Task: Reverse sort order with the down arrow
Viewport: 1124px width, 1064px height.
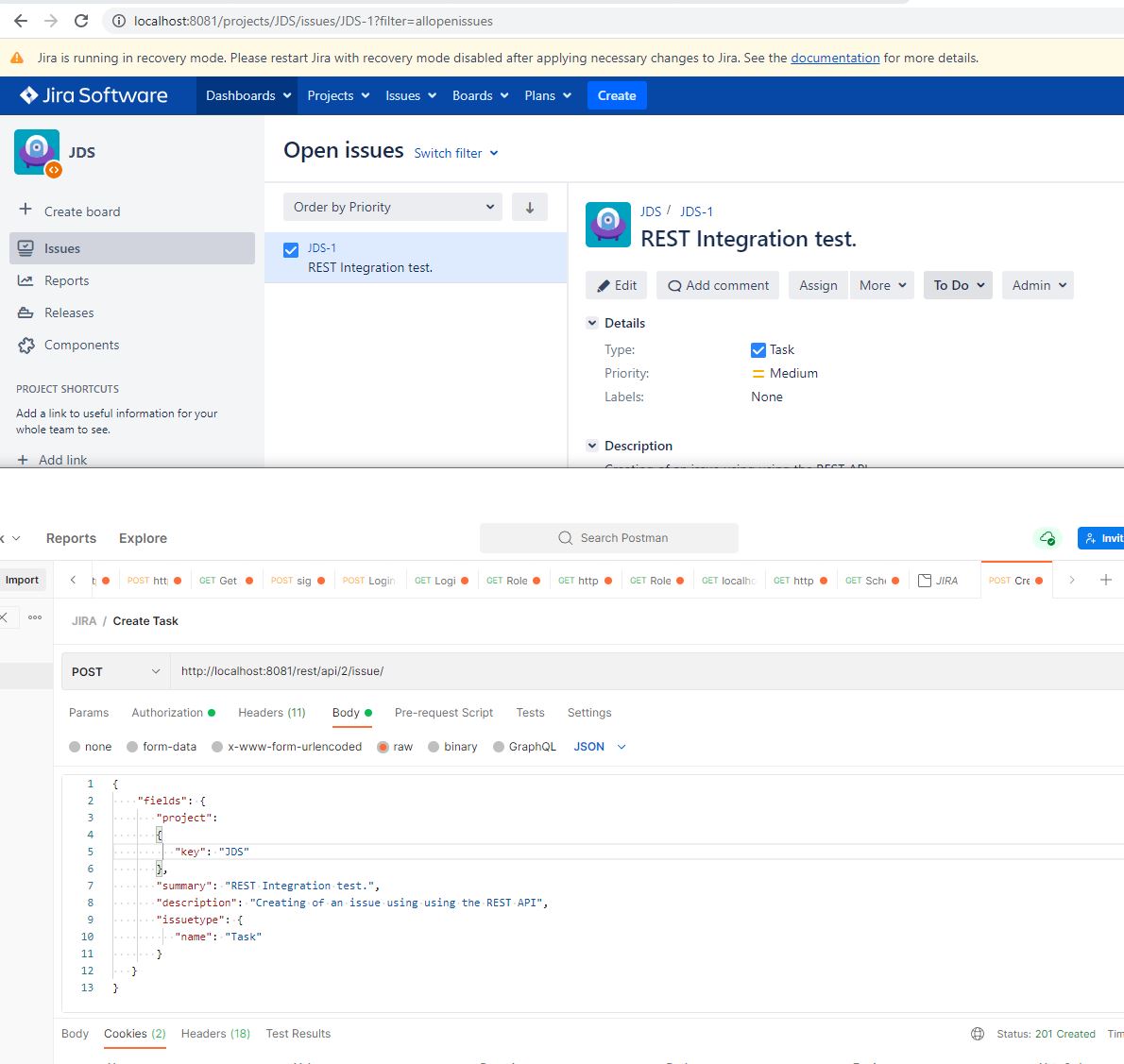Action: pyautogui.click(x=530, y=207)
